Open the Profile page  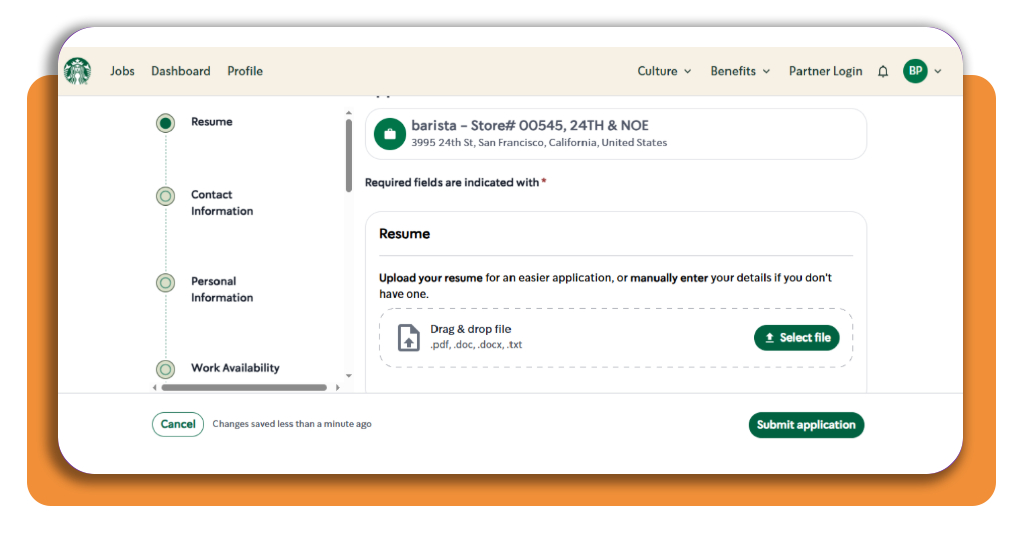pyautogui.click(x=245, y=71)
